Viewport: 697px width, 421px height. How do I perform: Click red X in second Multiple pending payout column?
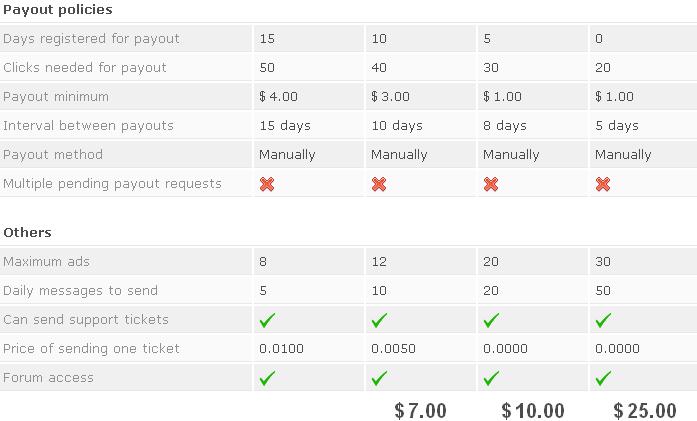(379, 184)
